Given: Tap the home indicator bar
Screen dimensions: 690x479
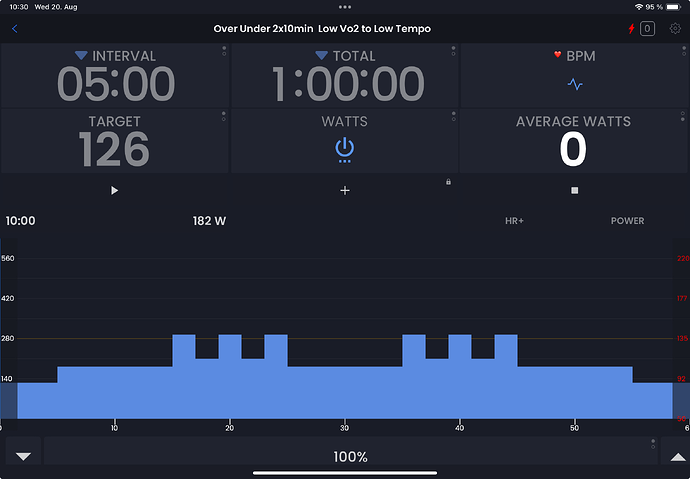Looking at the screenshot, I should 345,473.
